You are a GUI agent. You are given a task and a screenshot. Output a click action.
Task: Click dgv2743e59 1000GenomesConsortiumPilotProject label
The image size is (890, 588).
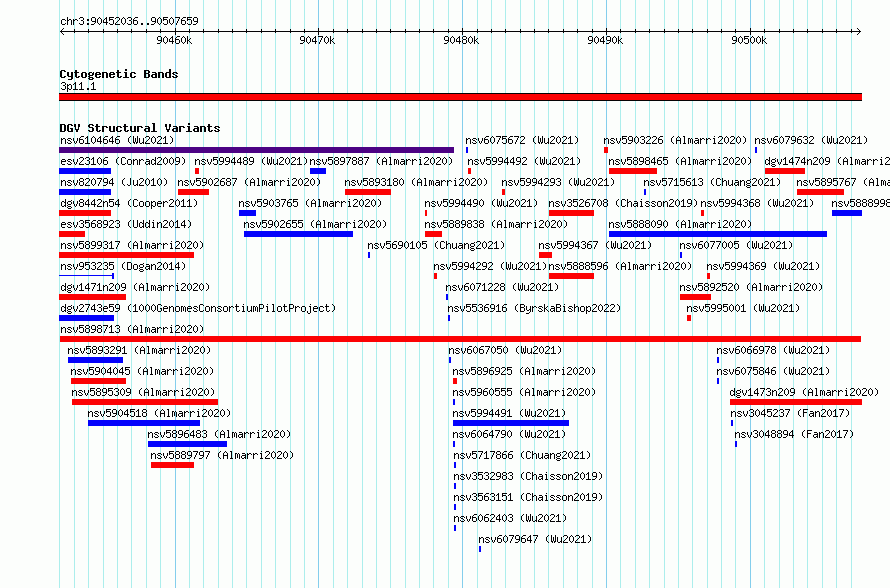pos(198,308)
